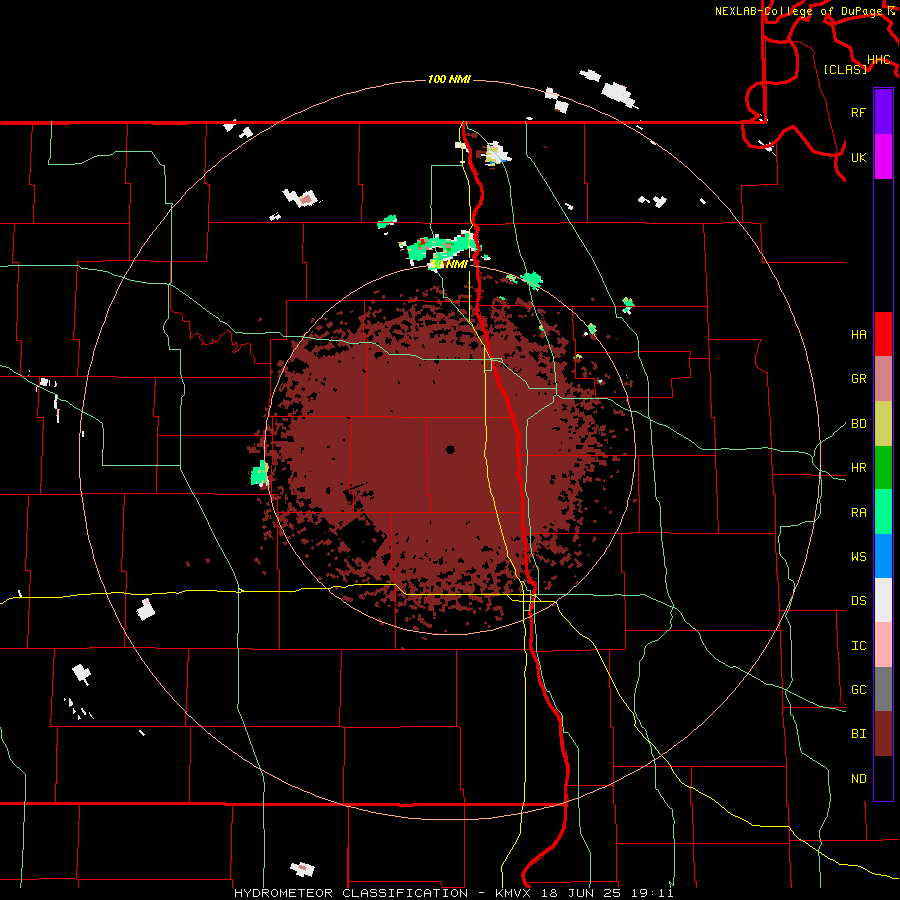Screen dimensions: 900x900
Task: Click the black radar site dot at the scan center
Action: (451, 449)
